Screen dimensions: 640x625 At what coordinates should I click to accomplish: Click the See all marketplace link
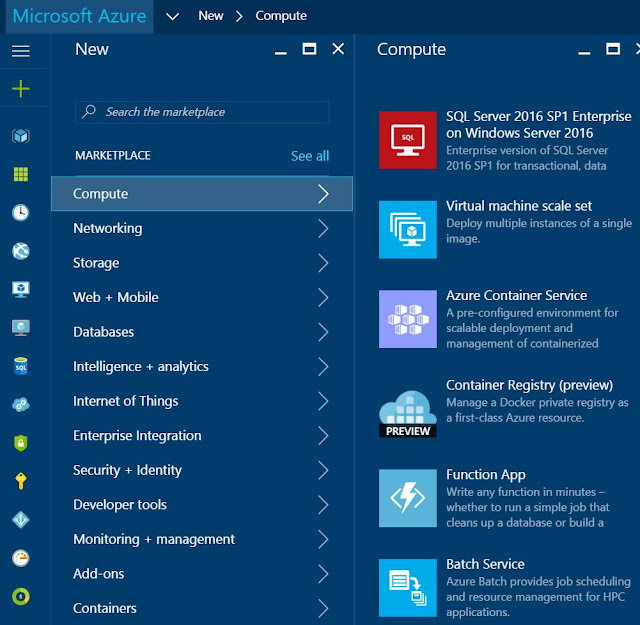pos(310,156)
